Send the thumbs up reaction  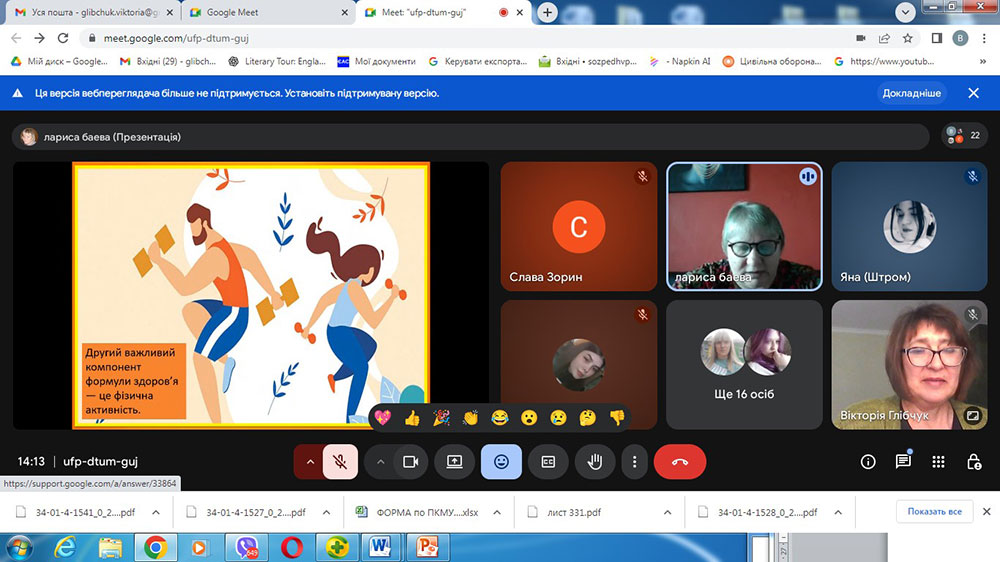tap(412, 418)
